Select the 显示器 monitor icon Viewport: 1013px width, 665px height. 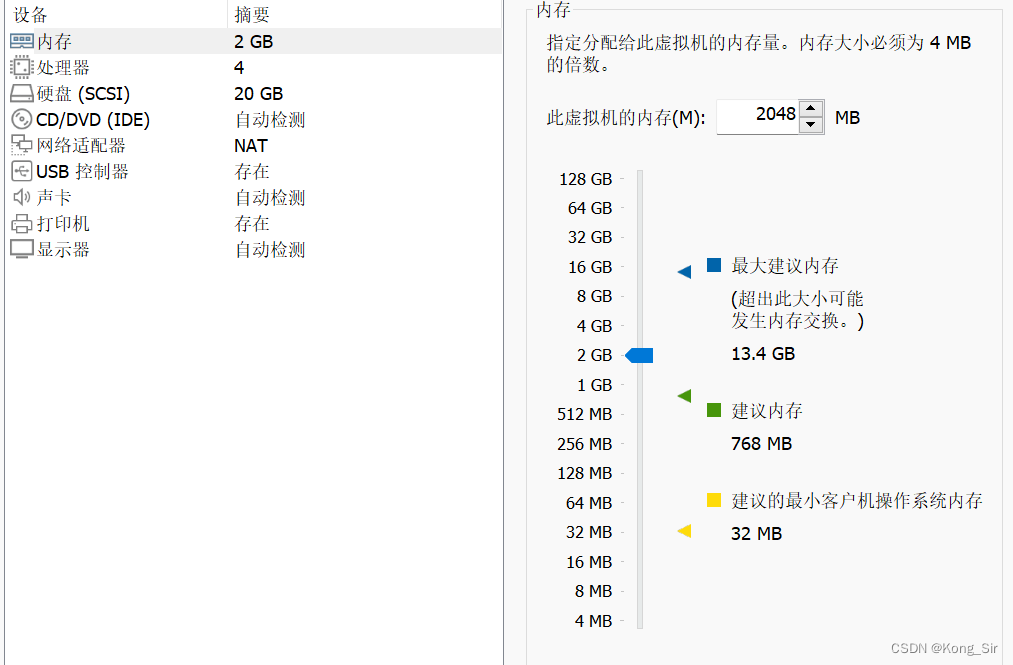pyautogui.click(x=18, y=249)
